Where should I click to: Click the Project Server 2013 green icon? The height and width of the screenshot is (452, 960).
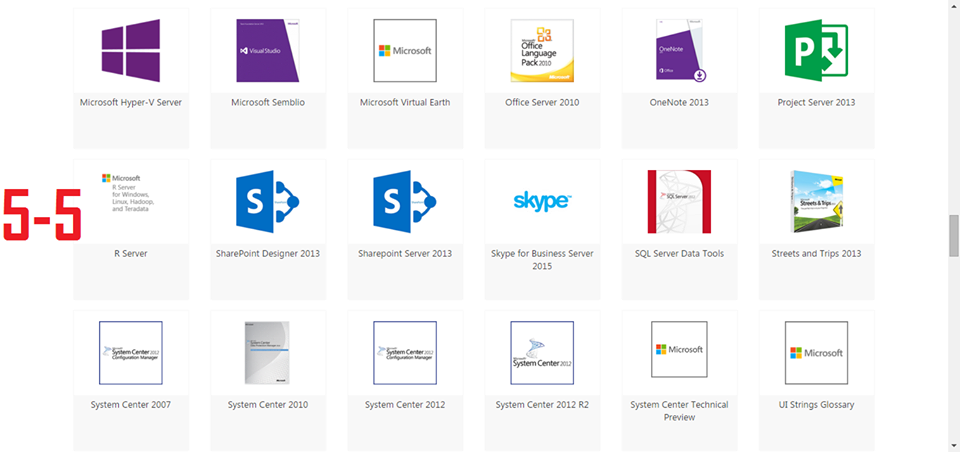point(816,50)
